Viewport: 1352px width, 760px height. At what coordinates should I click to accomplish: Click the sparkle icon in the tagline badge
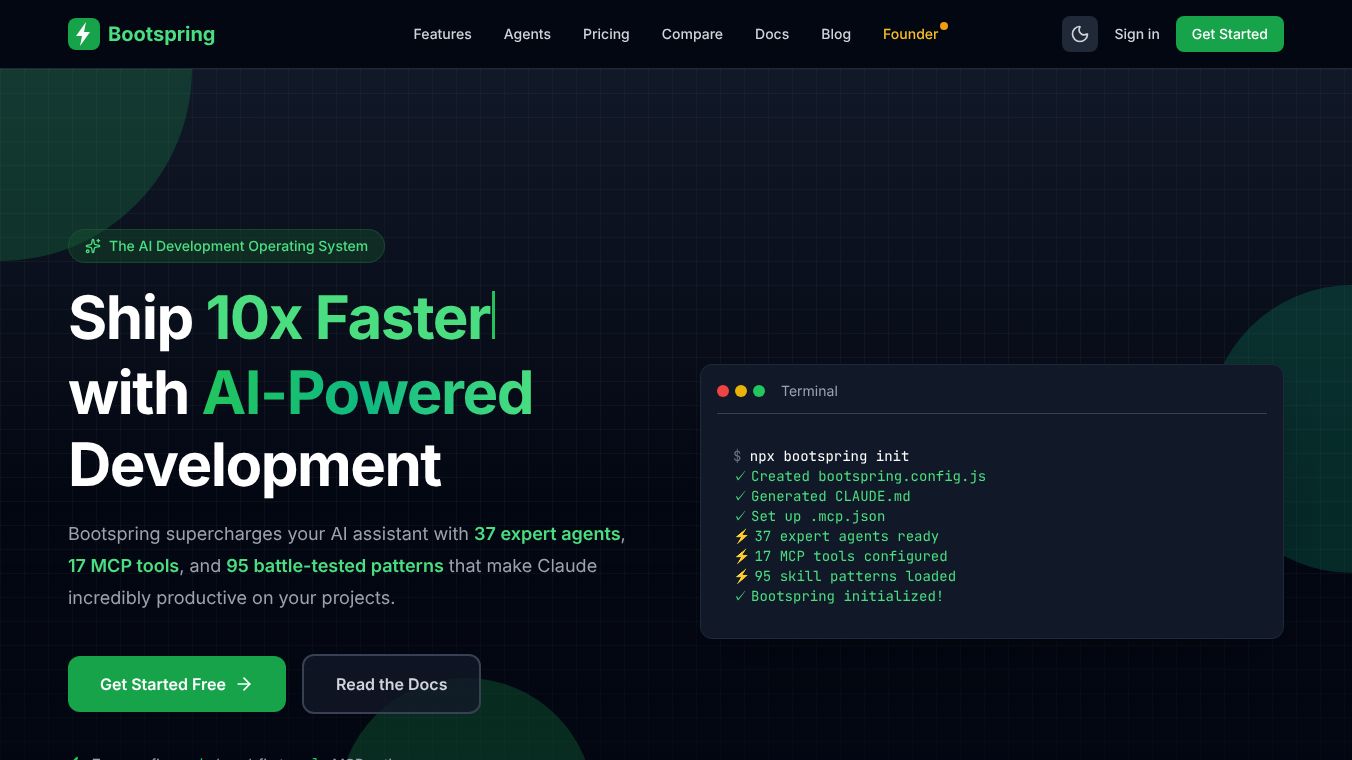coord(93,246)
